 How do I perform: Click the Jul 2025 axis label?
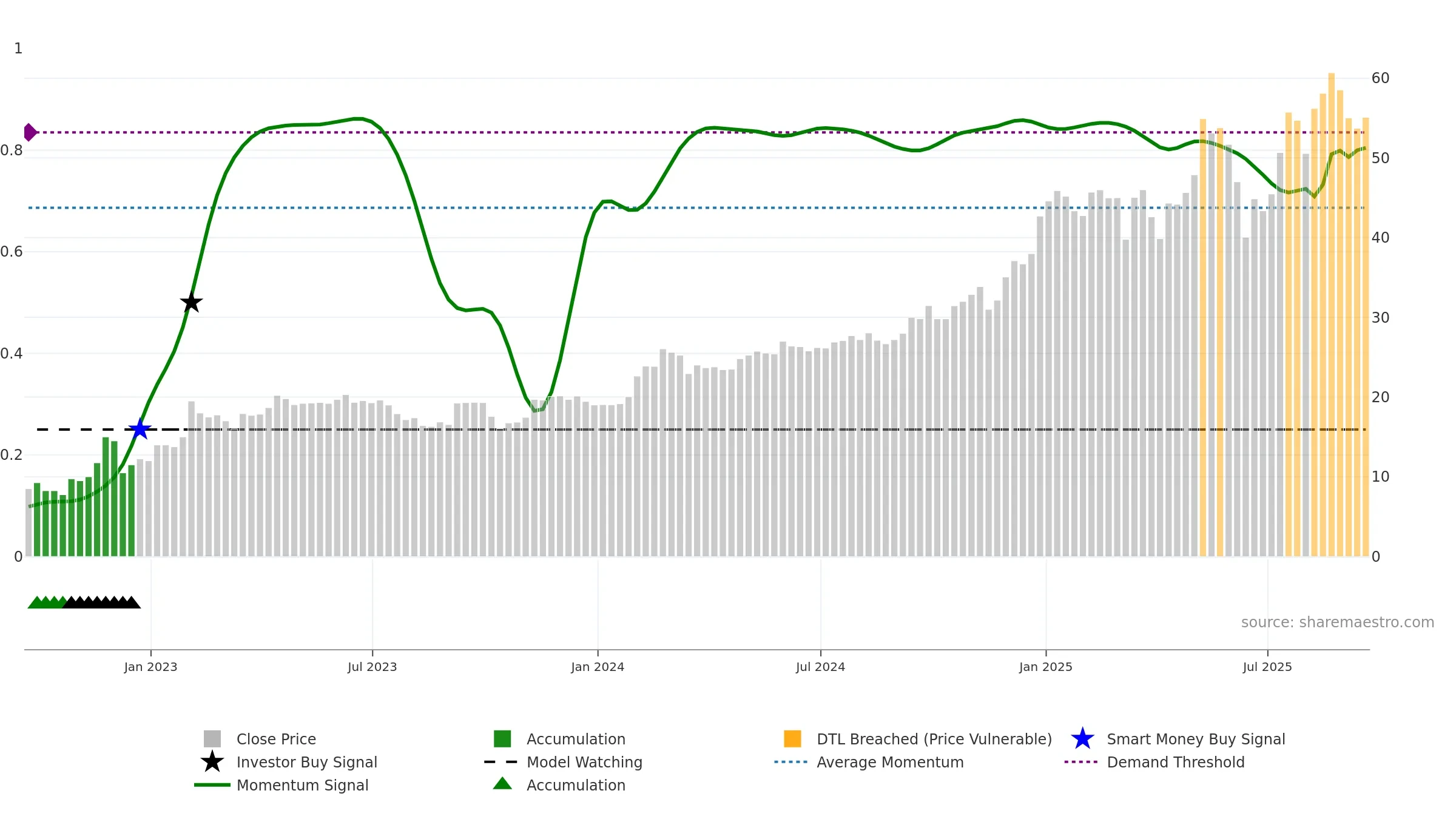[x=1267, y=667]
